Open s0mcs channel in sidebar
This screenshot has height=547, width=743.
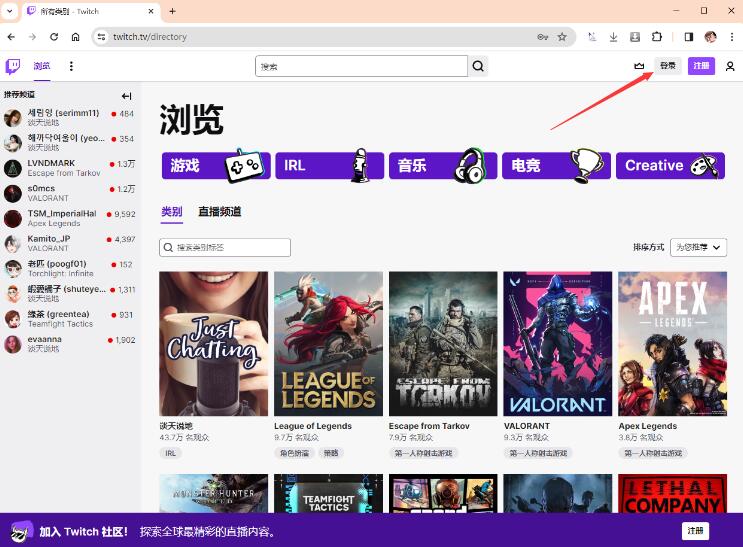click(69, 193)
